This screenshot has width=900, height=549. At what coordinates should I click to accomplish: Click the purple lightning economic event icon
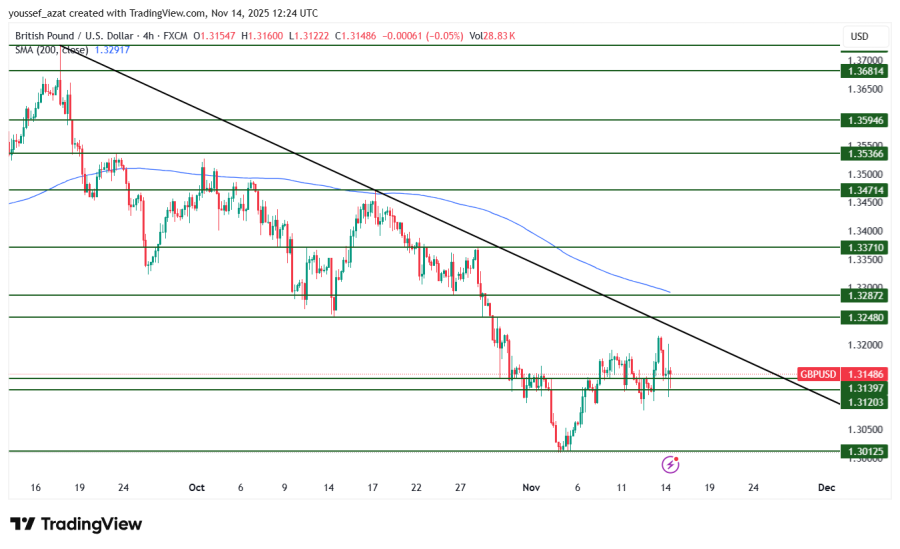click(x=671, y=464)
